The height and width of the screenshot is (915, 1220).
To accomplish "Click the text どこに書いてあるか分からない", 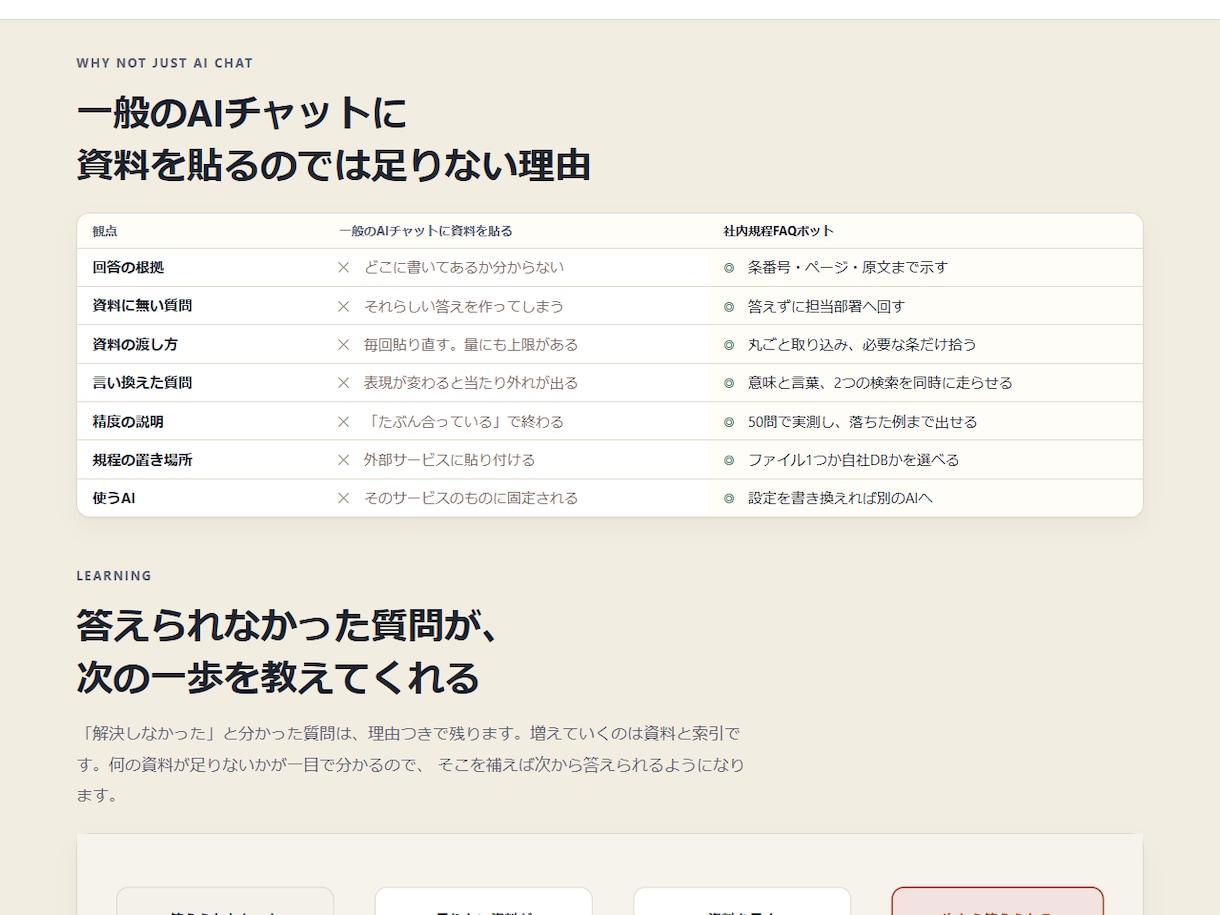I will click(x=464, y=267).
